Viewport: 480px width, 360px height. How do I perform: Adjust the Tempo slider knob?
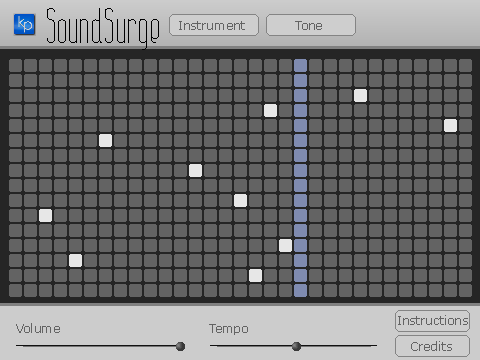296,346
